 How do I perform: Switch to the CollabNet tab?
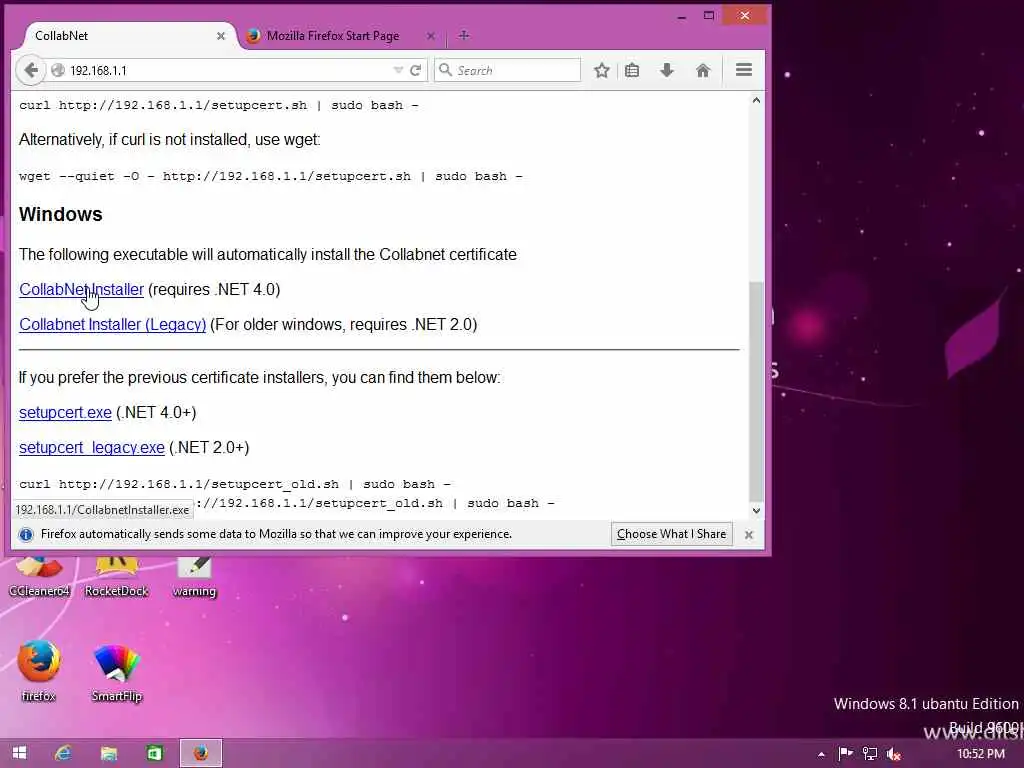click(124, 36)
